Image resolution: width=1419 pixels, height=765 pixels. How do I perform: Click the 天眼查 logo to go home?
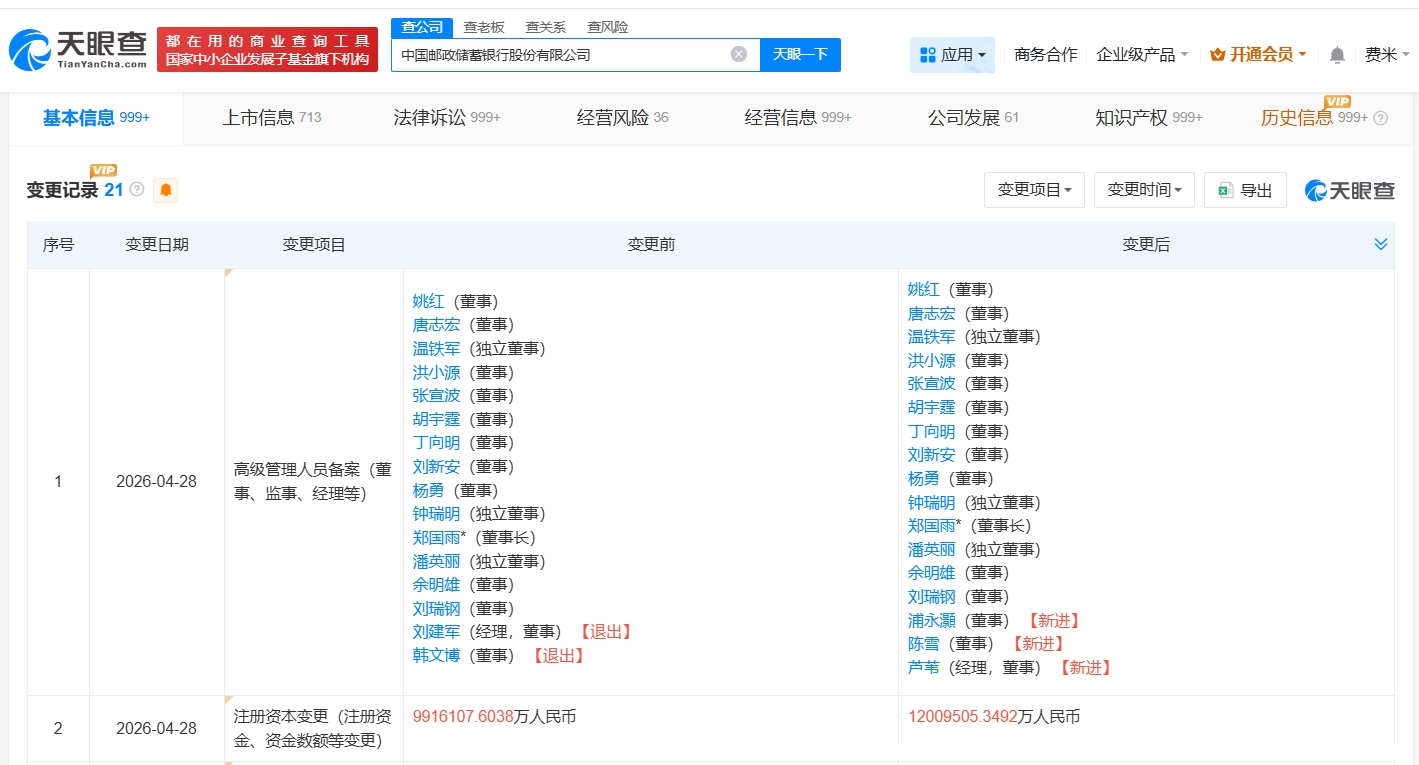pyautogui.click(x=78, y=49)
